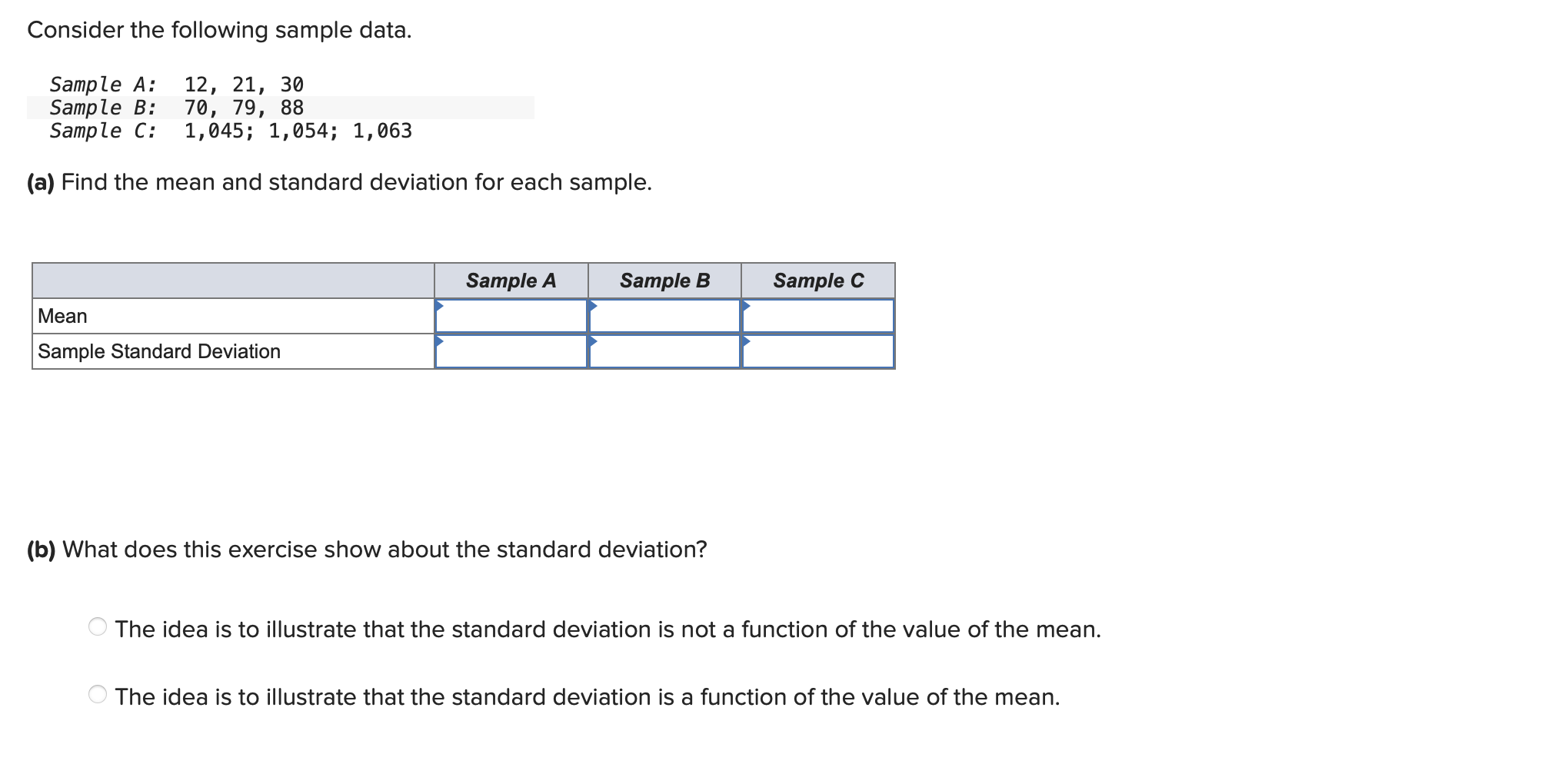Click the Sample C column header
The image size is (1568, 774).
(x=817, y=280)
